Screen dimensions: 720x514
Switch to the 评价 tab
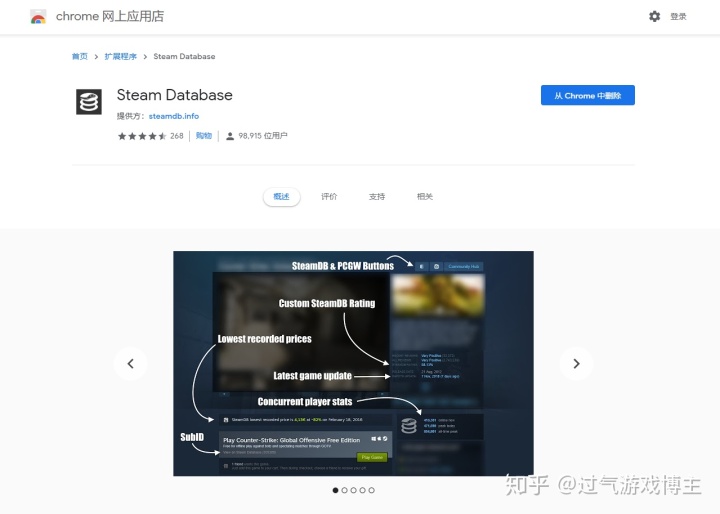click(x=329, y=197)
